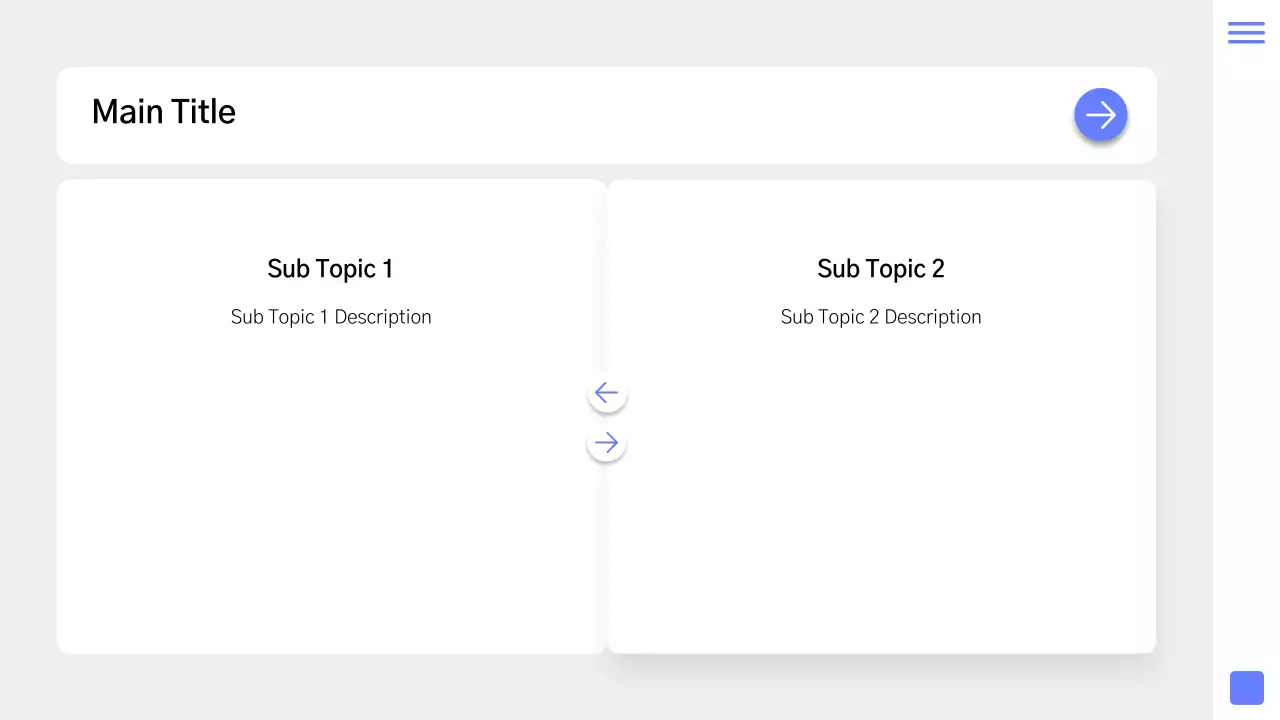Click the Sub Topic 1 Description text

pyautogui.click(x=330, y=317)
